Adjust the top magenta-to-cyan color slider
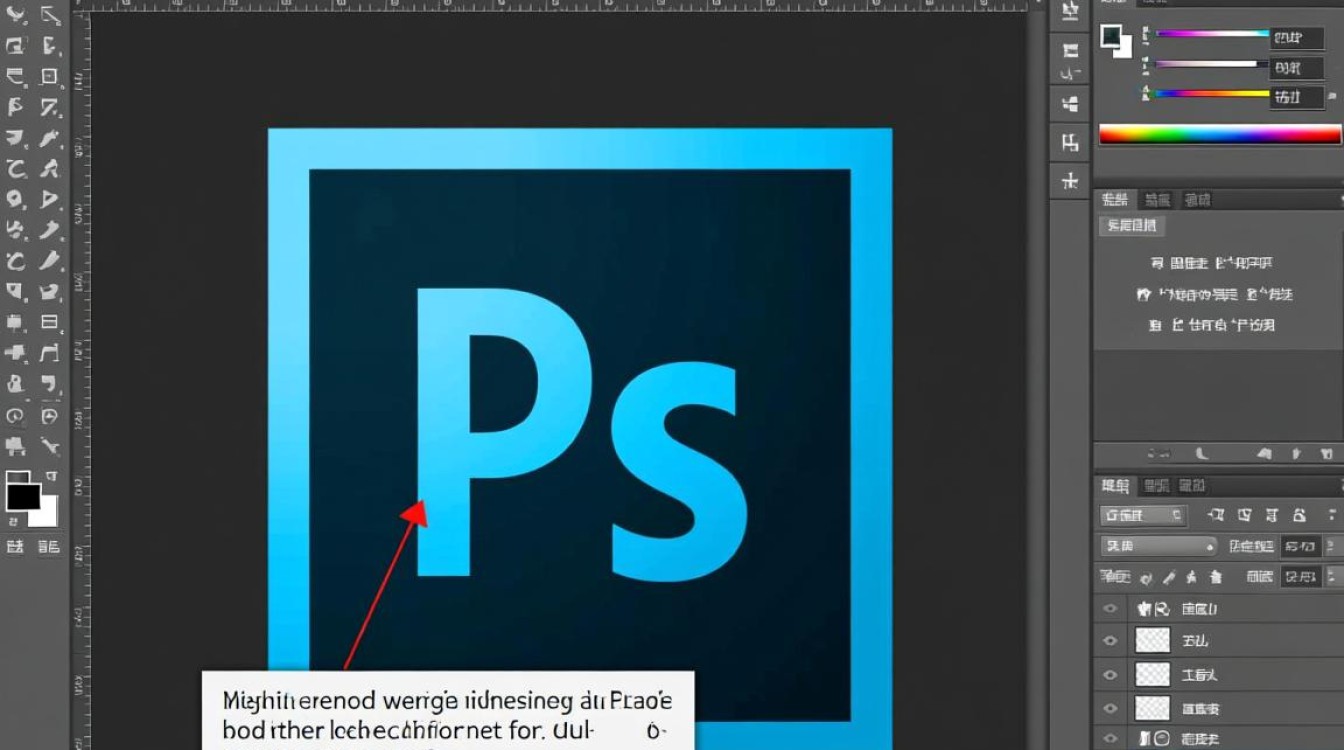Screen dimensions: 1344x750 tap(1212, 34)
